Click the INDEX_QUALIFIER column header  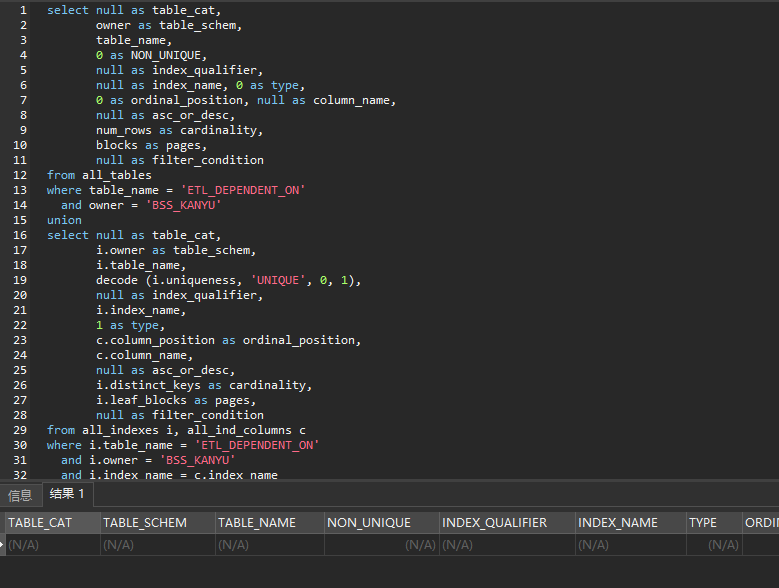[507, 523]
